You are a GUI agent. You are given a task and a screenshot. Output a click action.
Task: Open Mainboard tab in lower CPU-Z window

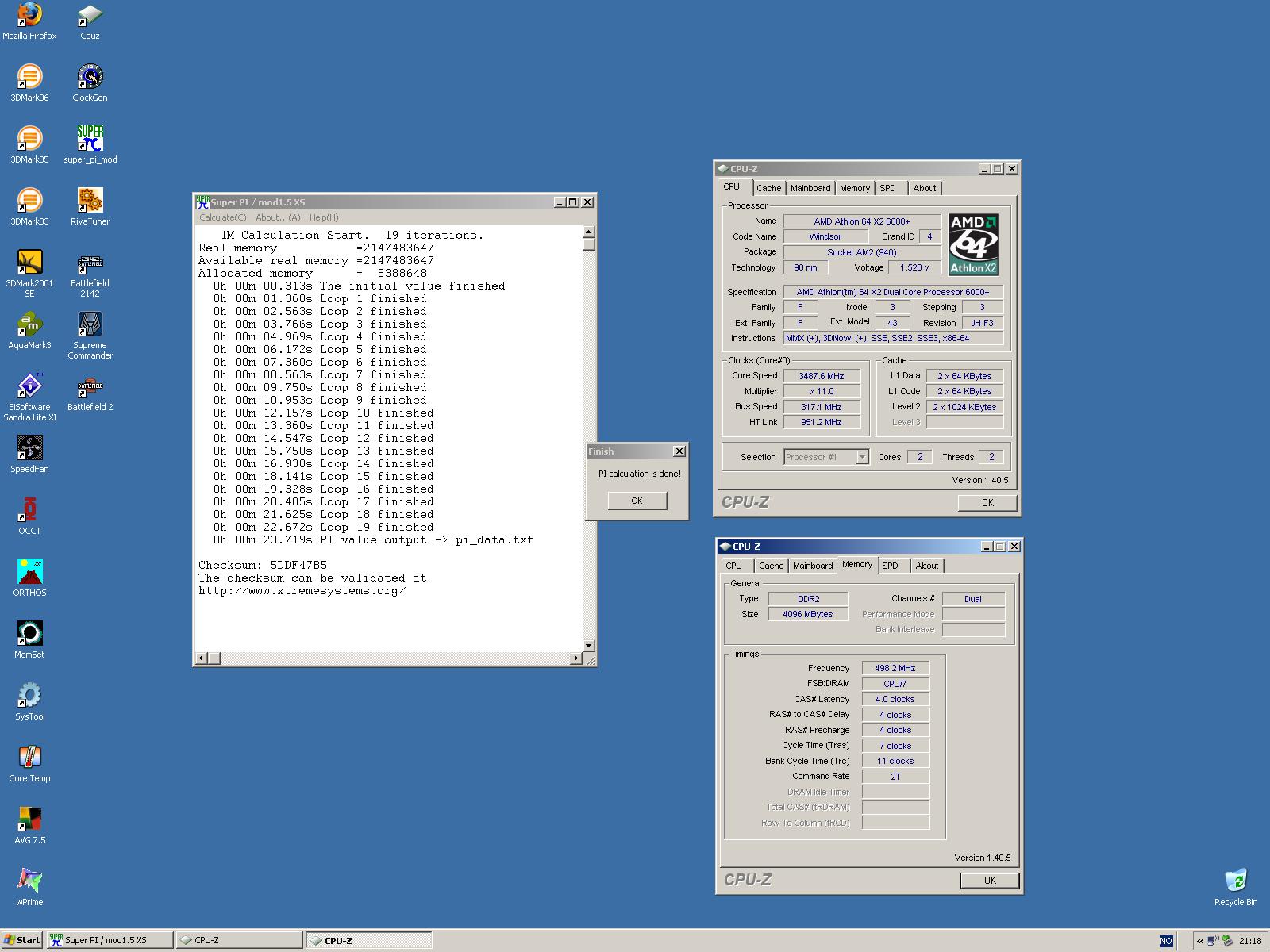pos(813,566)
